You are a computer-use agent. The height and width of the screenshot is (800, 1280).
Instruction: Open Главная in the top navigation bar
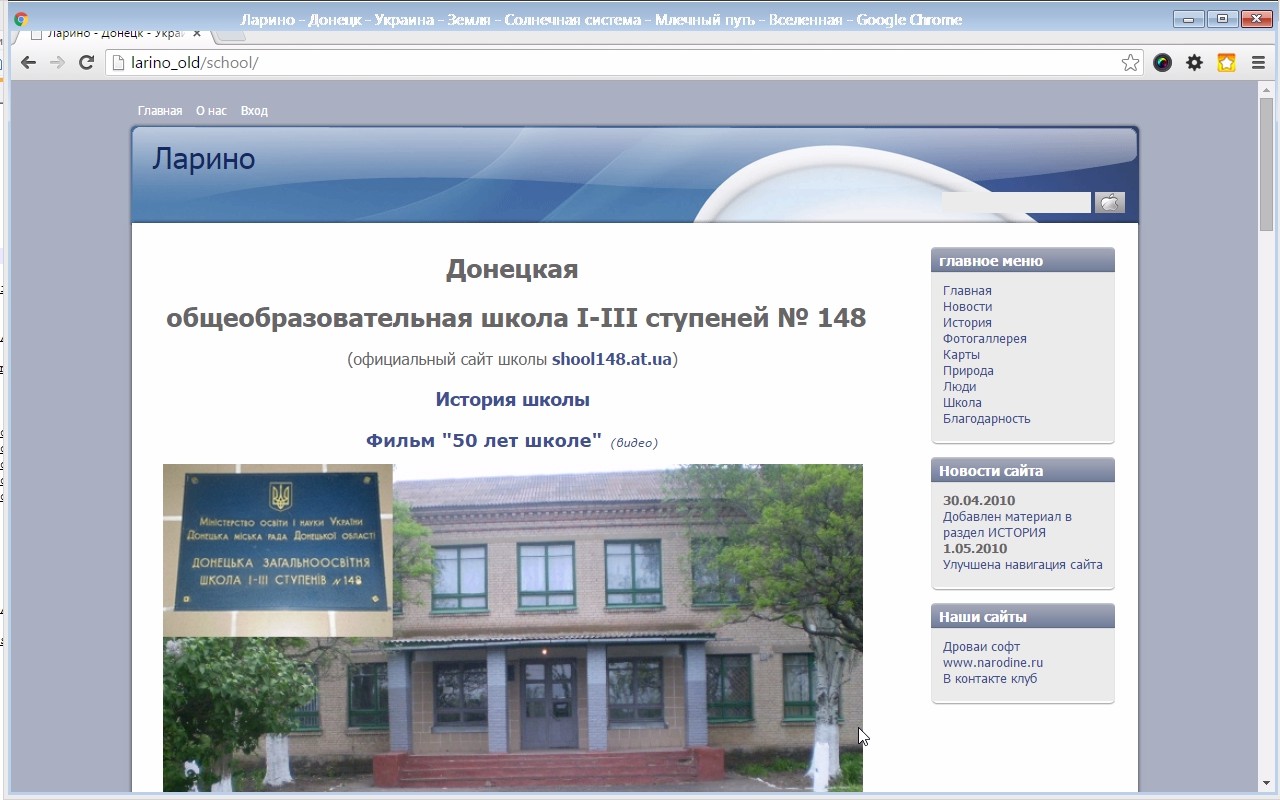pyautogui.click(x=160, y=111)
